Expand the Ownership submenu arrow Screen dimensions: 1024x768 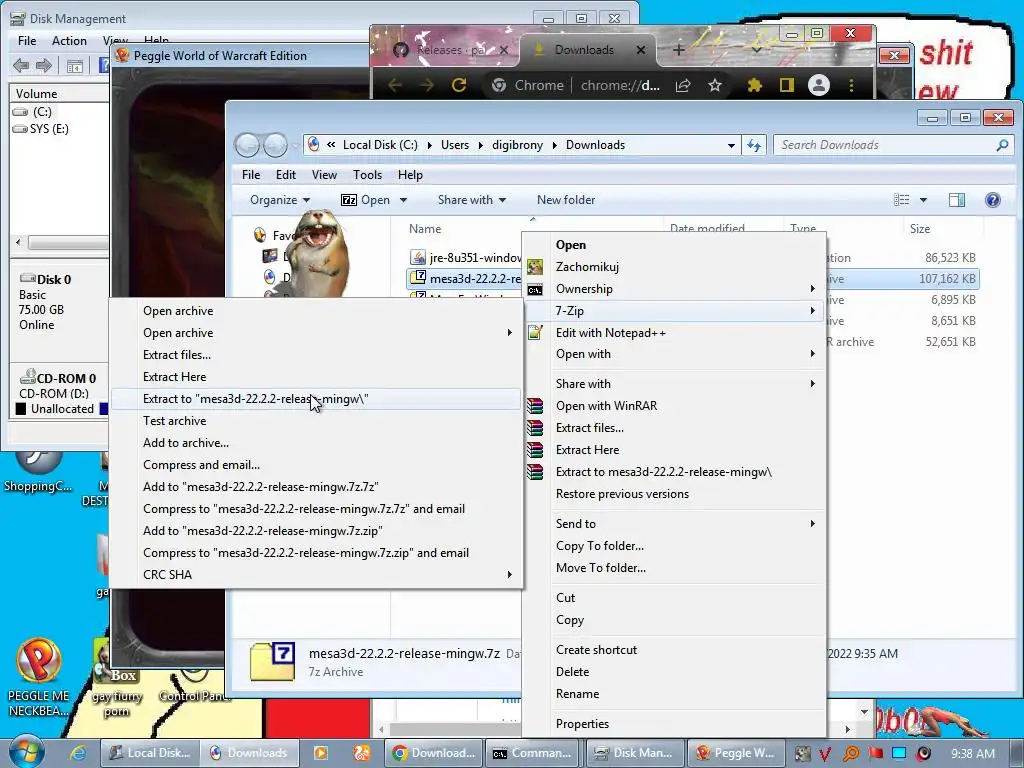[x=812, y=289]
